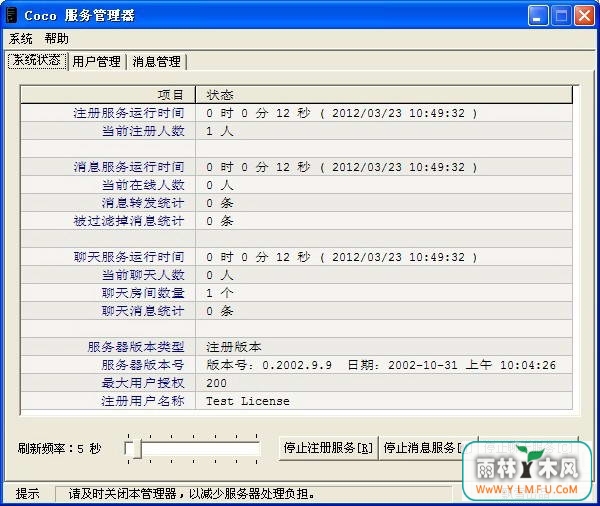
Task: Click the 提示 status bar label
Action: [x=27, y=494]
